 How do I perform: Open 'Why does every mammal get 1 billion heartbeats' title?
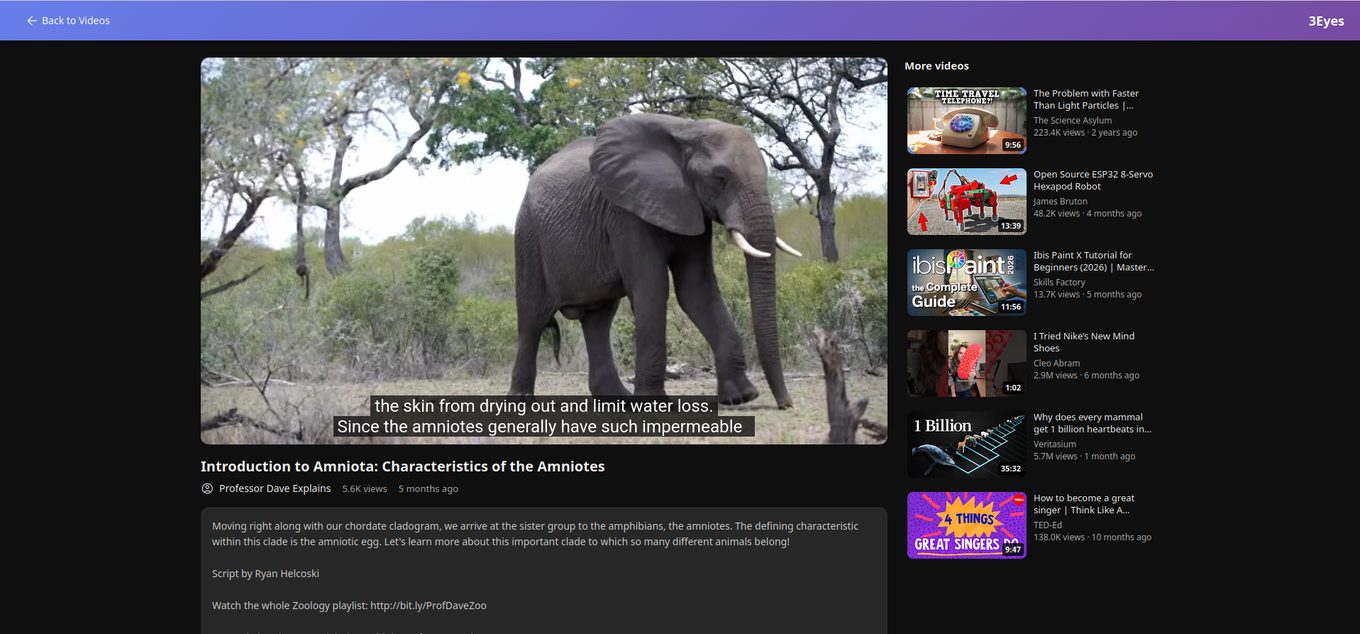1092,423
